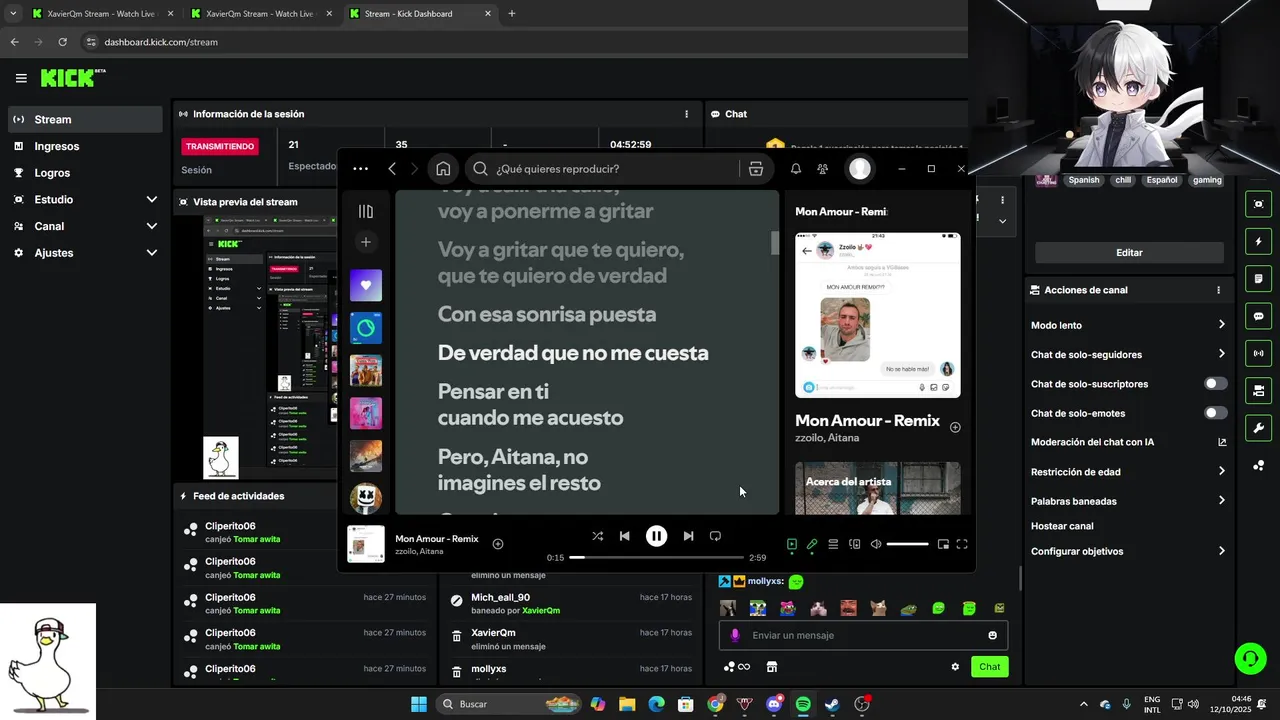Screen dimensions: 1280x720
Task: Open Moderación del chat con IA link
Action: pos(1129,442)
